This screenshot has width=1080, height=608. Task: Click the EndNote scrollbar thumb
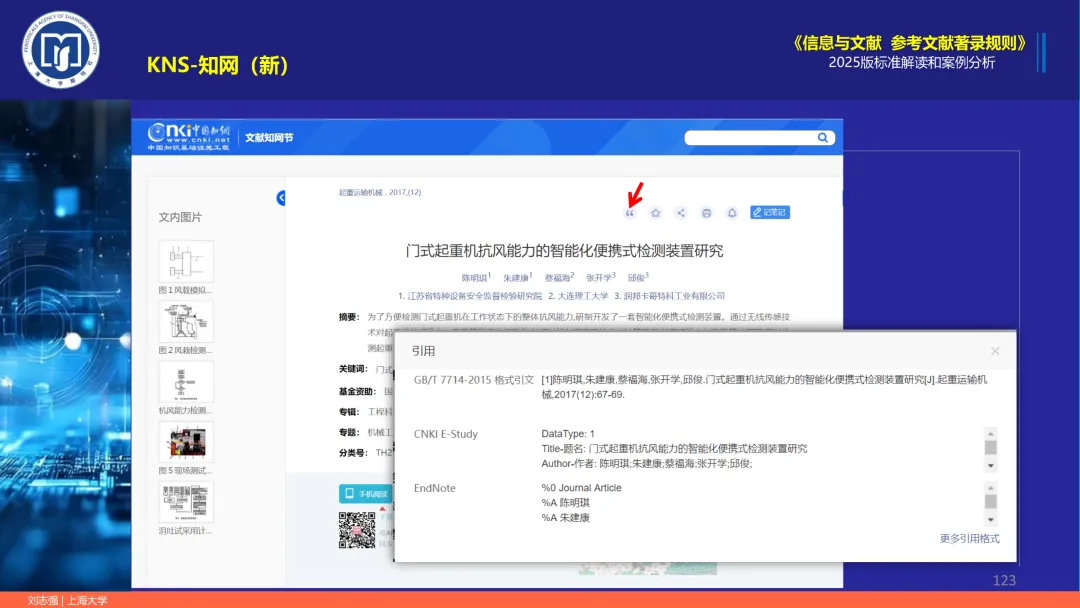pos(990,501)
